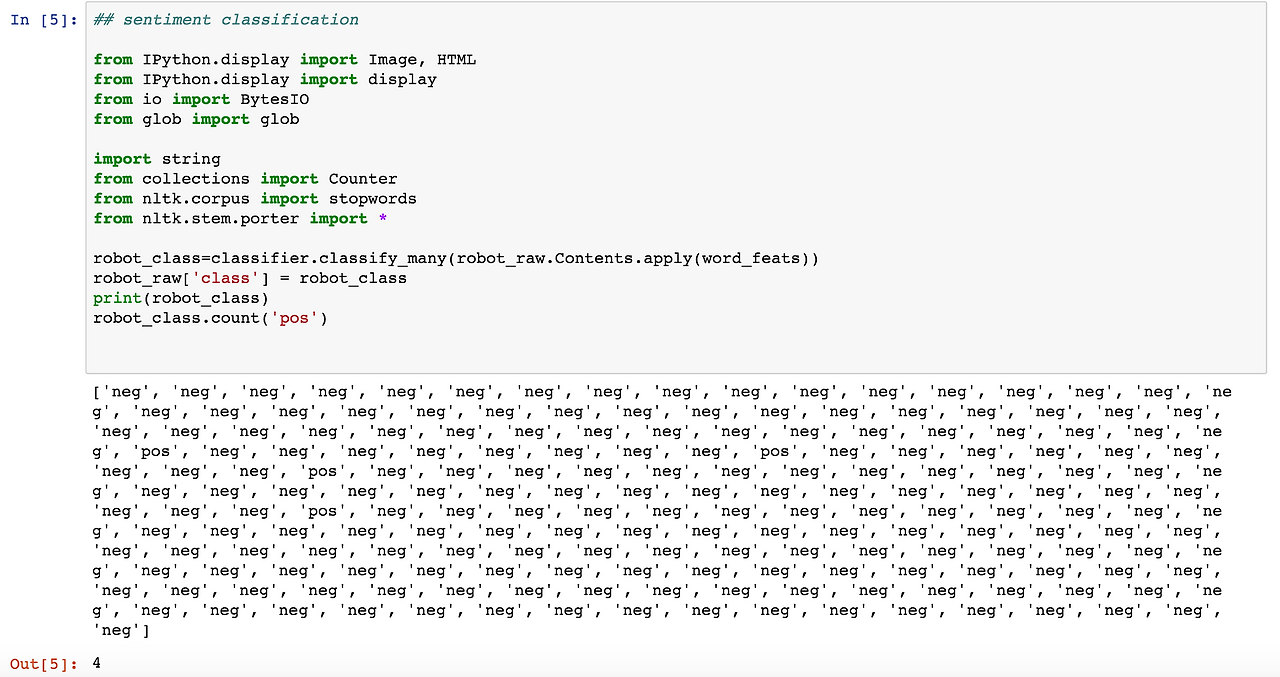This screenshot has height=677, width=1280.
Task: Place cursor on "## sentiment classification" comment
Action: pyautogui.click(x=226, y=19)
